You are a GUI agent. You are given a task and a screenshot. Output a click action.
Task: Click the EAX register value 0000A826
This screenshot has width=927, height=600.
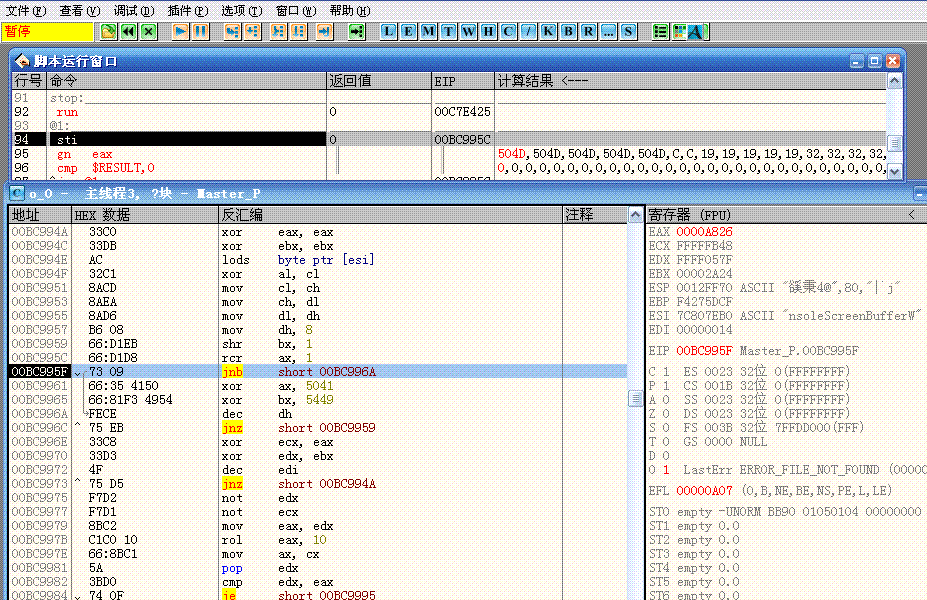click(x=704, y=232)
